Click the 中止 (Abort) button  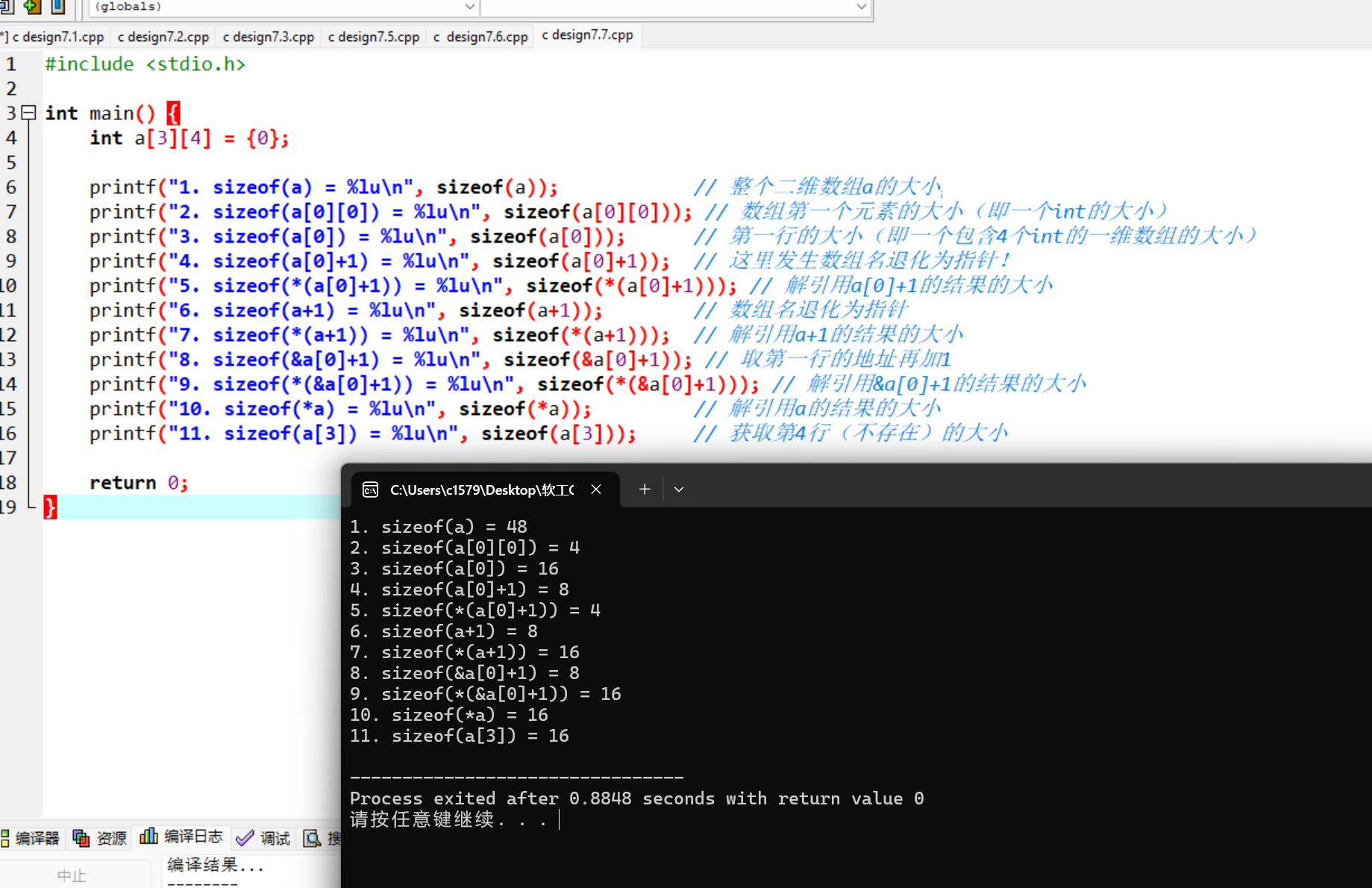tap(72, 875)
